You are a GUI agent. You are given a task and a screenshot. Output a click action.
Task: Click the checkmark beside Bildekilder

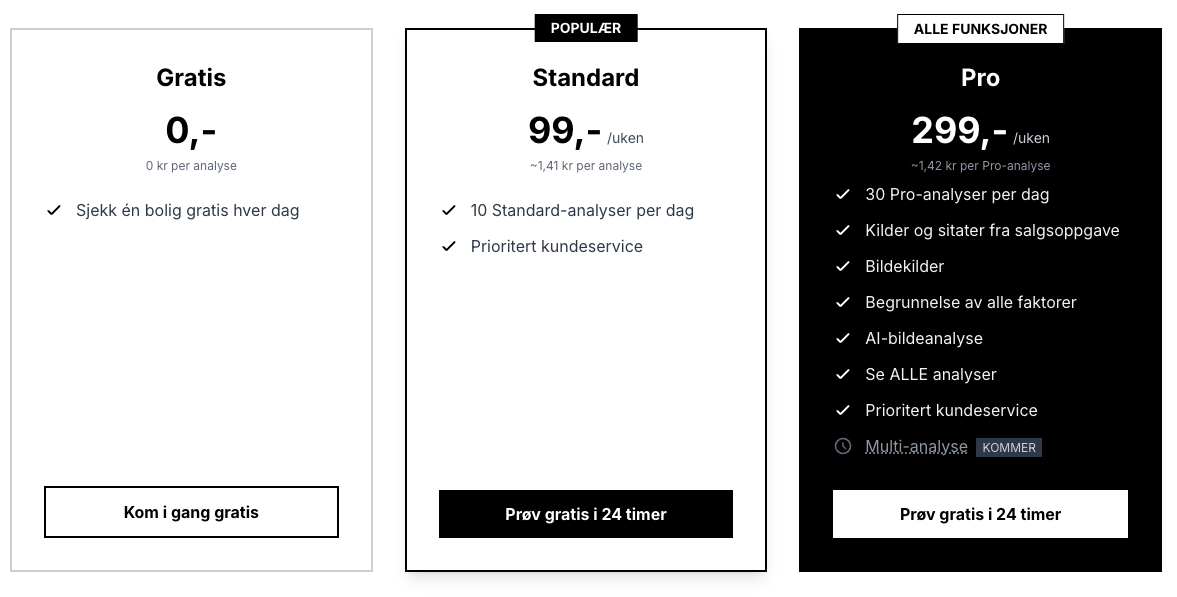843,266
